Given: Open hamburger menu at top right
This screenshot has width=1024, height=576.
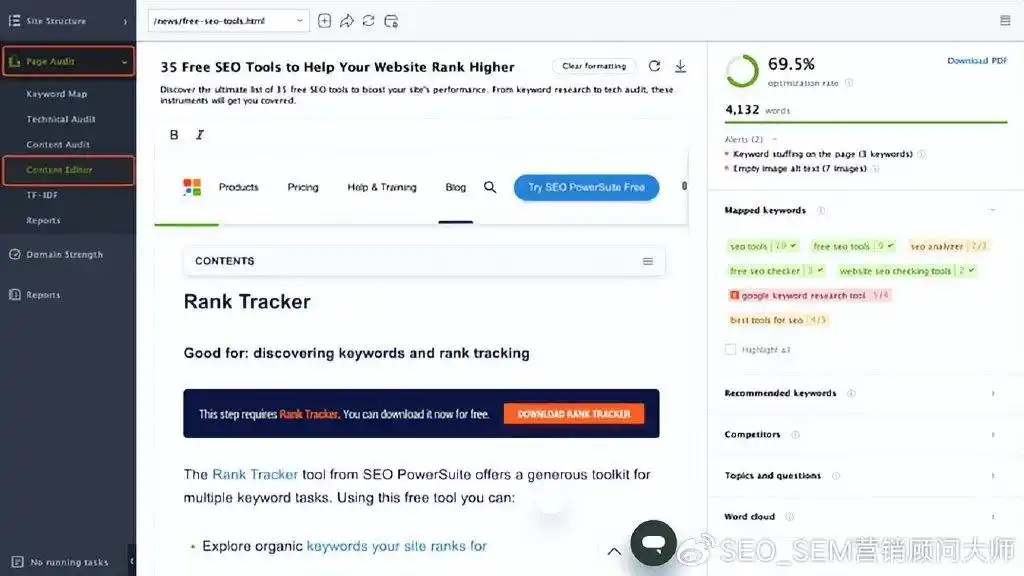Looking at the screenshot, I should [x=1005, y=21].
